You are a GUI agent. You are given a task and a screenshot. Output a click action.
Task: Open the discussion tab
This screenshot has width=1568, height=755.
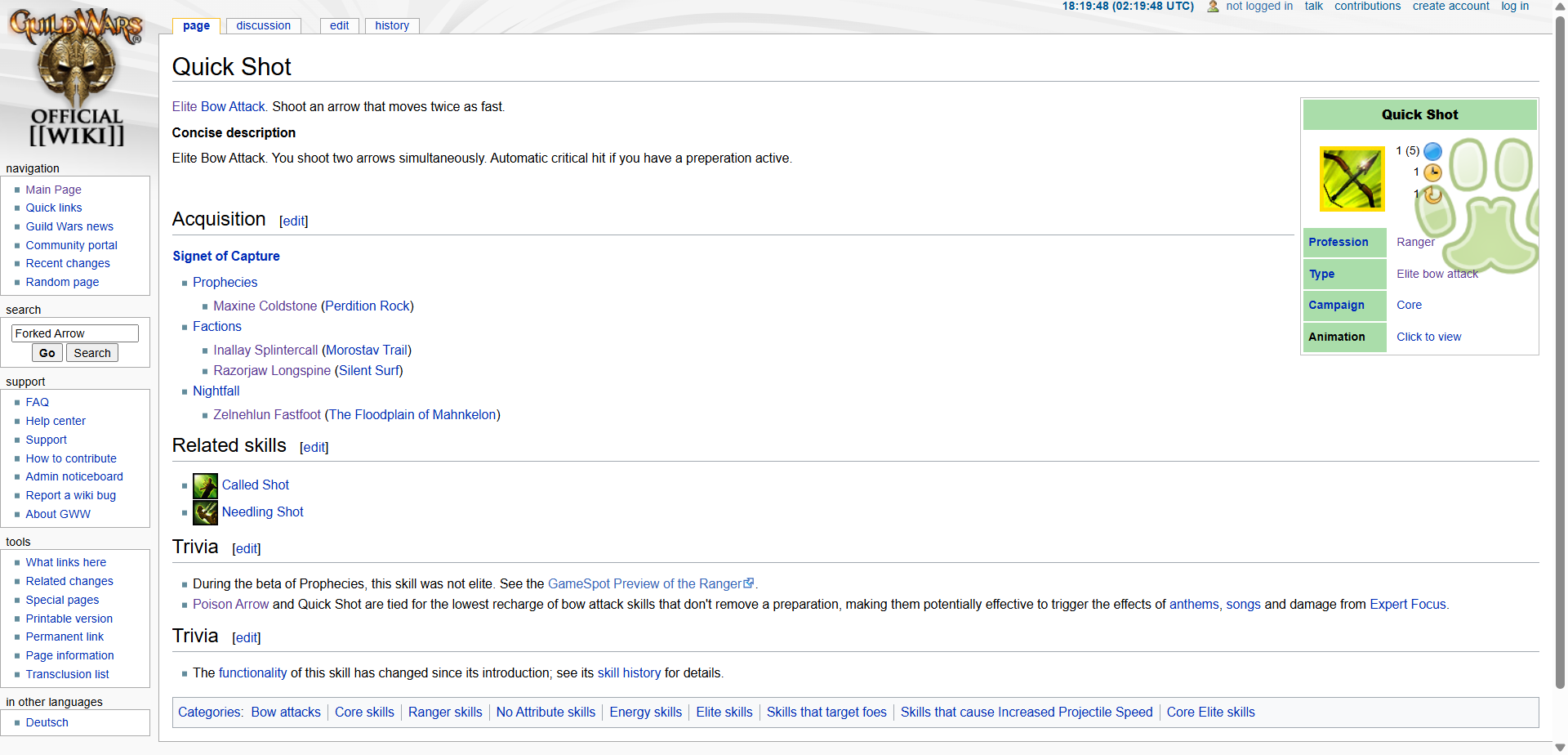[263, 25]
